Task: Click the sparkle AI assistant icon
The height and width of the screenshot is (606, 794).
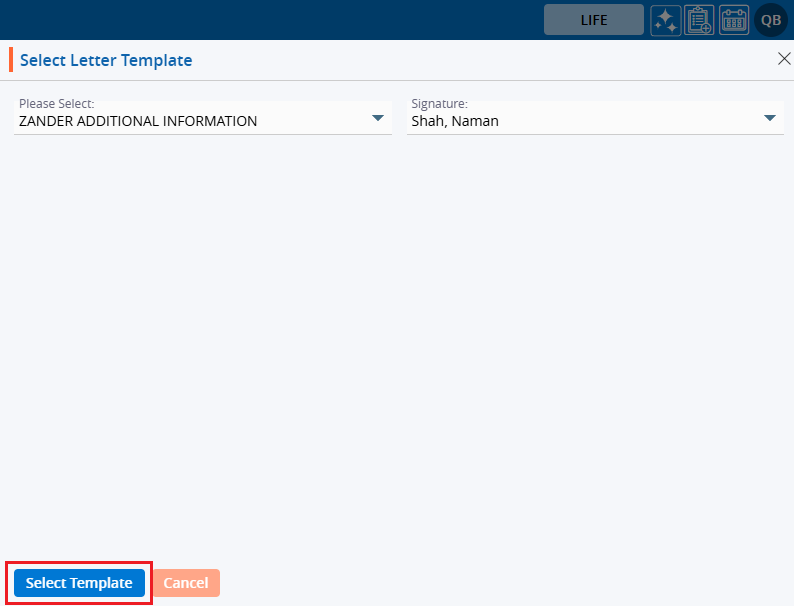Action: [x=666, y=20]
